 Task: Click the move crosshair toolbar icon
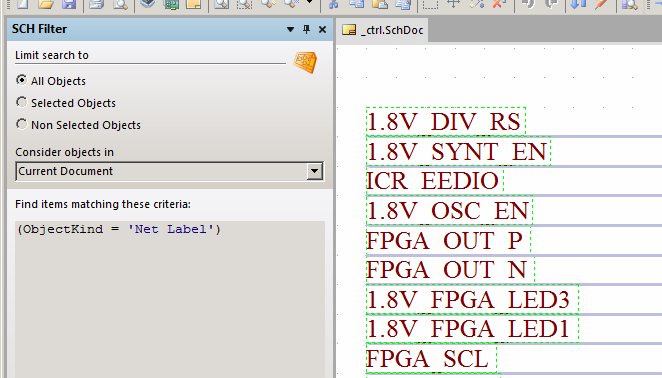coord(453,4)
